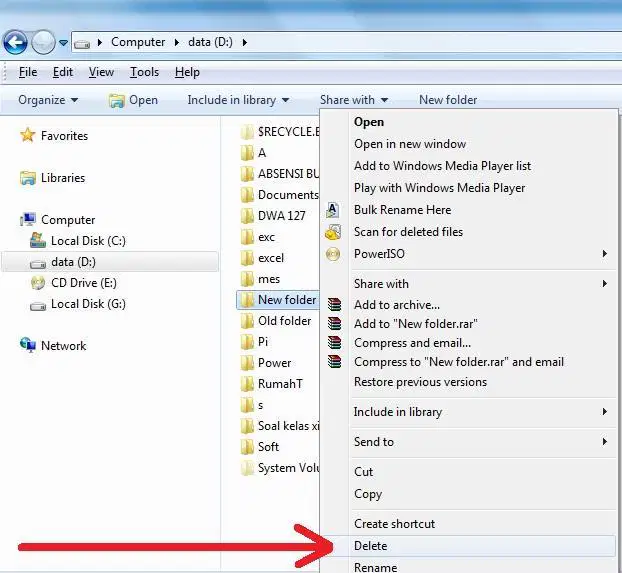Viewport: 622px width, 573px height.
Task: Open the Organize dropdown
Action: (x=48, y=100)
